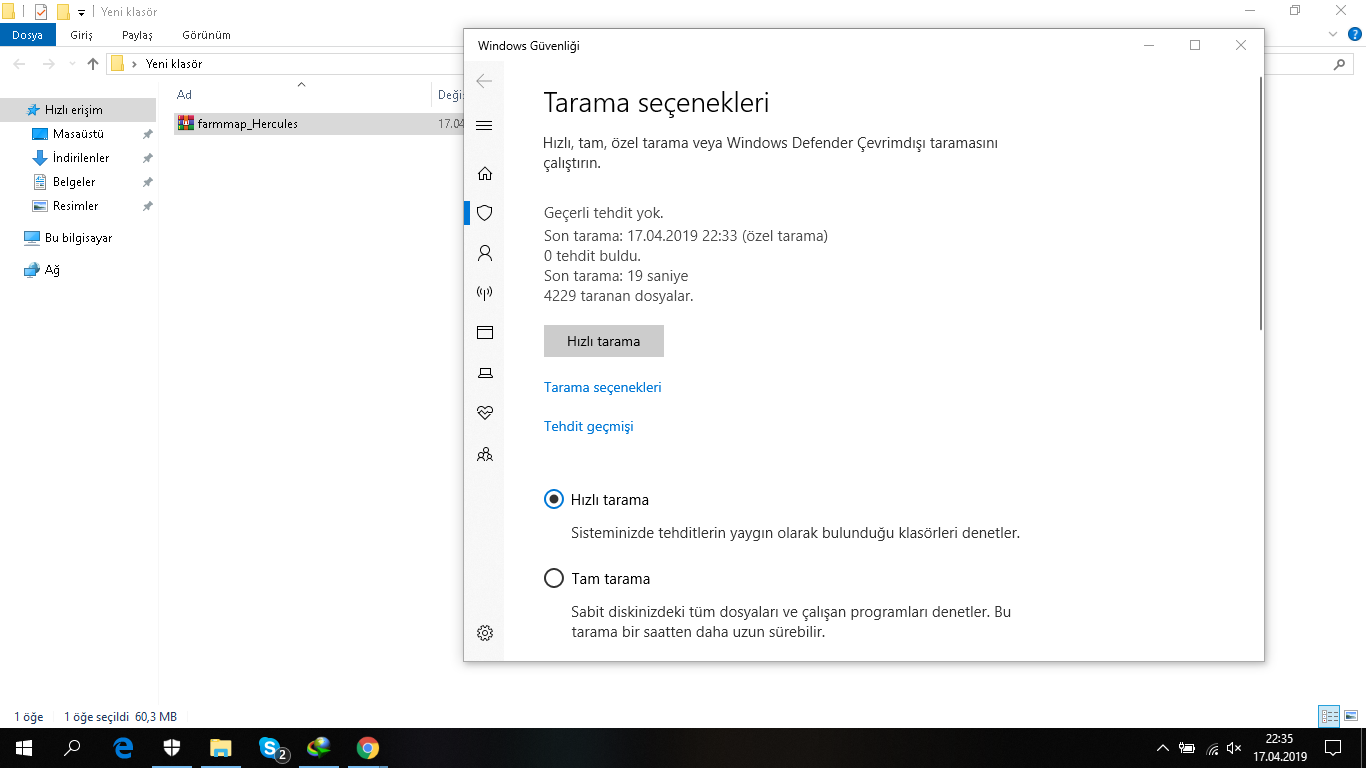1366x768 pixels.
Task: Open the address bar folder path chevron
Action: click(135, 64)
